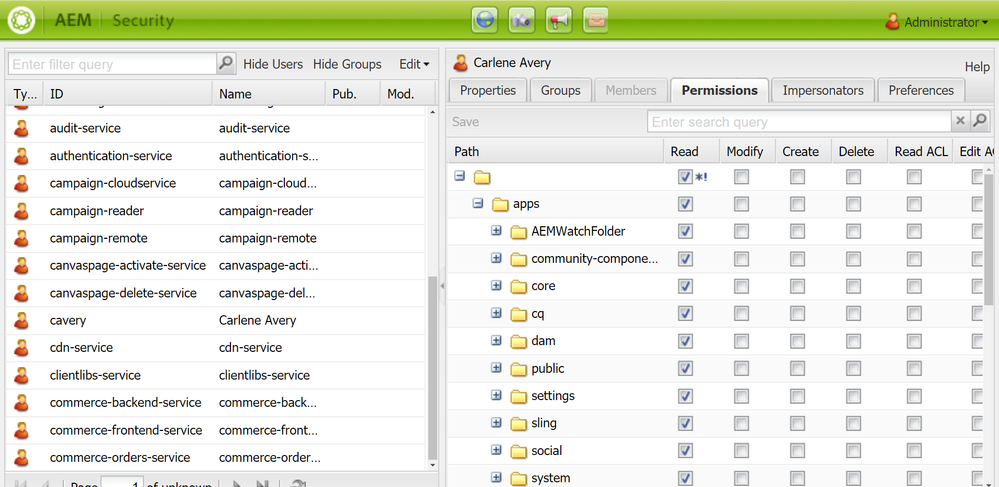The width and height of the screenshot is (999, 487).
Task: Open the Preferences tab
Action: pyautogui.click(x=921, y=91)
